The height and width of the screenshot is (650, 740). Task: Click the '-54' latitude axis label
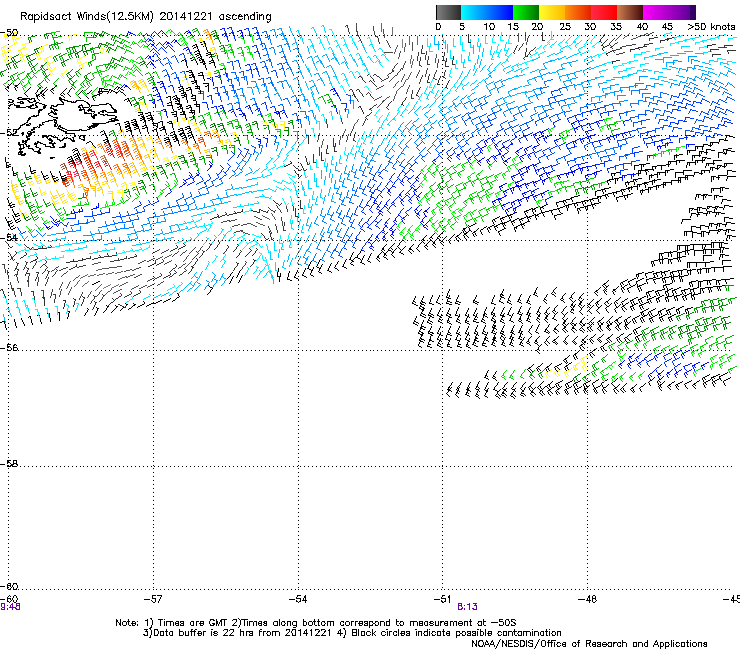(x=9, y=237)
